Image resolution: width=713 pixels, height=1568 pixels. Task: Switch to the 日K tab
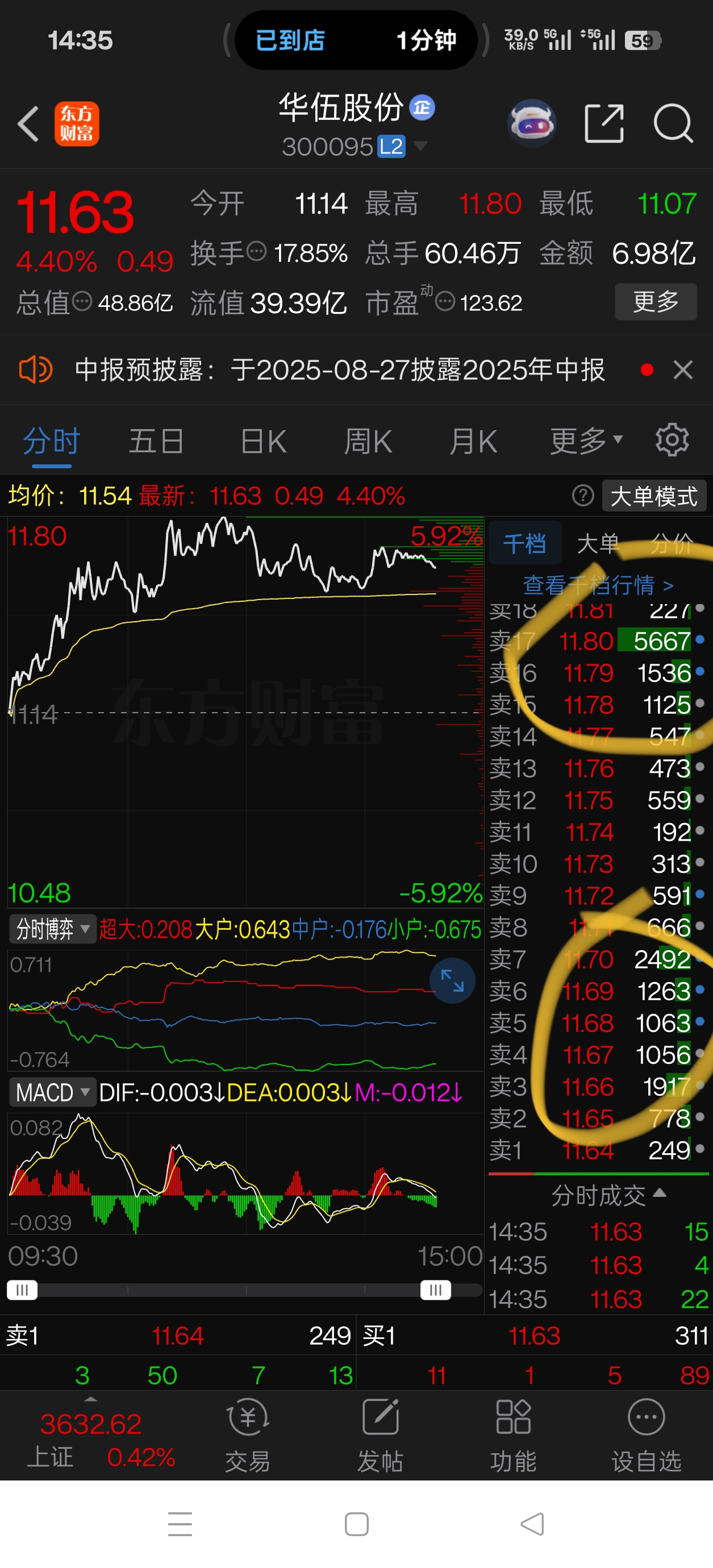263,442
